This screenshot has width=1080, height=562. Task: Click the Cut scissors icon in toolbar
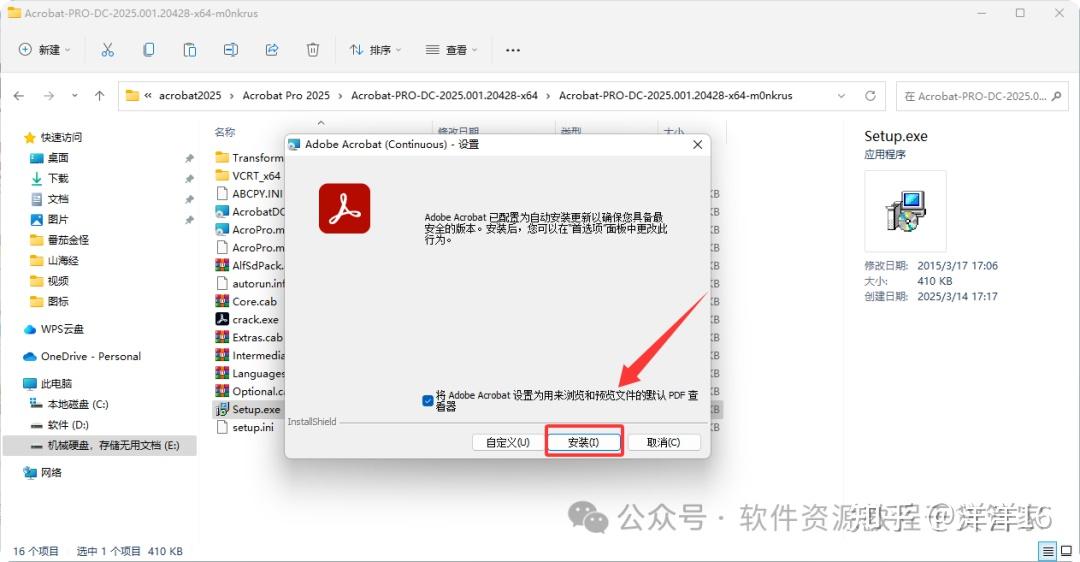[x=107, y=50]
